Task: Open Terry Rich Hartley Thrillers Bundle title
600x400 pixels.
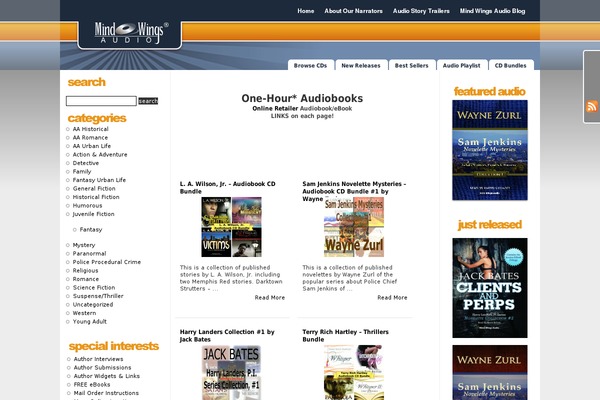Action: 345,336
